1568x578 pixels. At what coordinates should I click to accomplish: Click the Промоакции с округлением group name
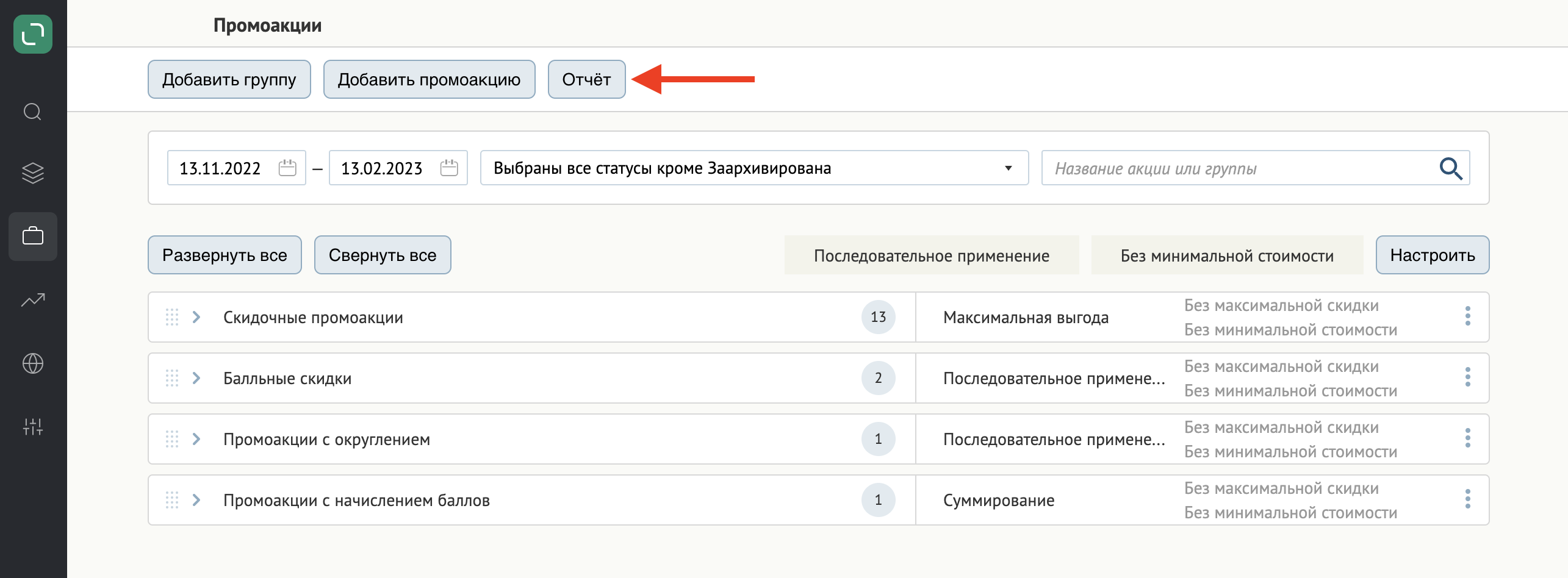pyautogui.click(x=326, y=440)
